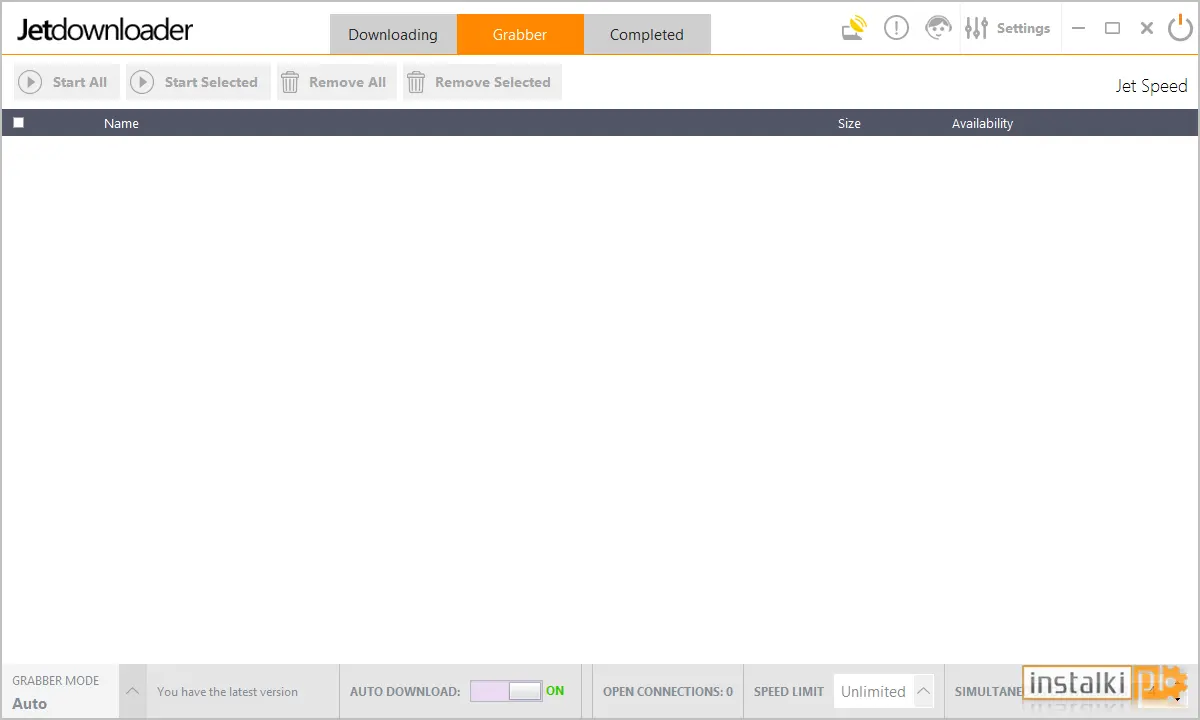The width and height of the screenshot is (1200, 720).
Task: Switch to the Downloading tab
Action: 393,34
